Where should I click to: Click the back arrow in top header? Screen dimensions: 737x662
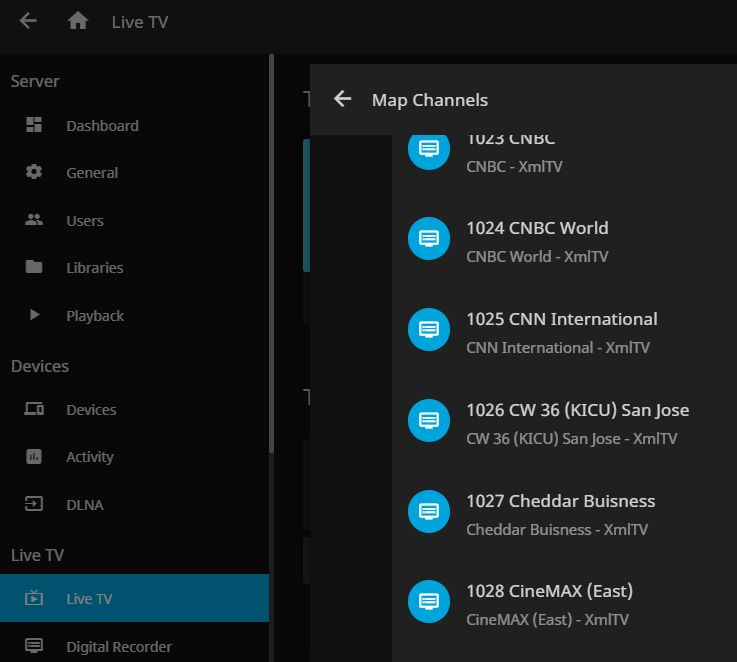28,21
